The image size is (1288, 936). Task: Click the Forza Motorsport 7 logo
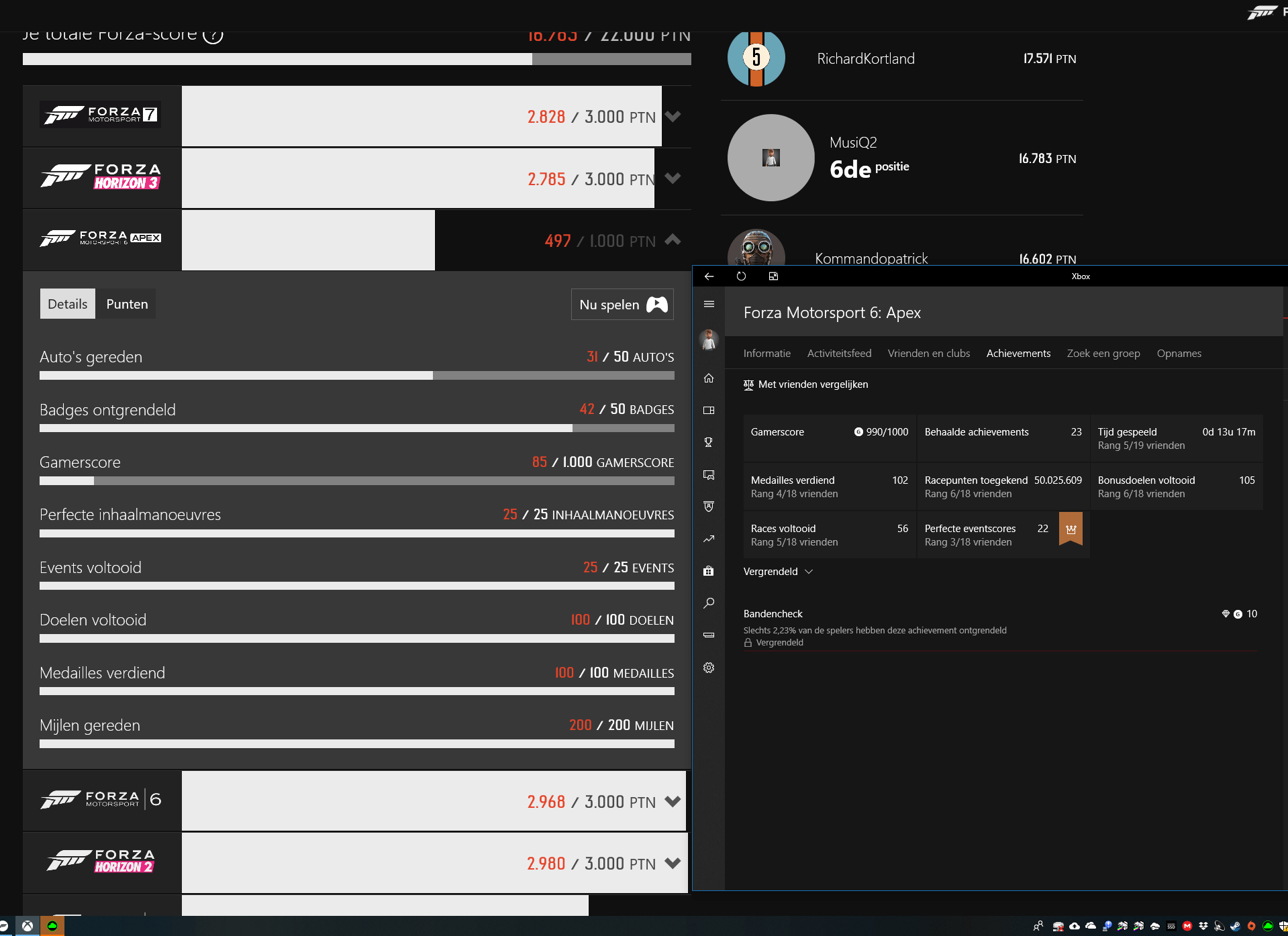point(101,115)
